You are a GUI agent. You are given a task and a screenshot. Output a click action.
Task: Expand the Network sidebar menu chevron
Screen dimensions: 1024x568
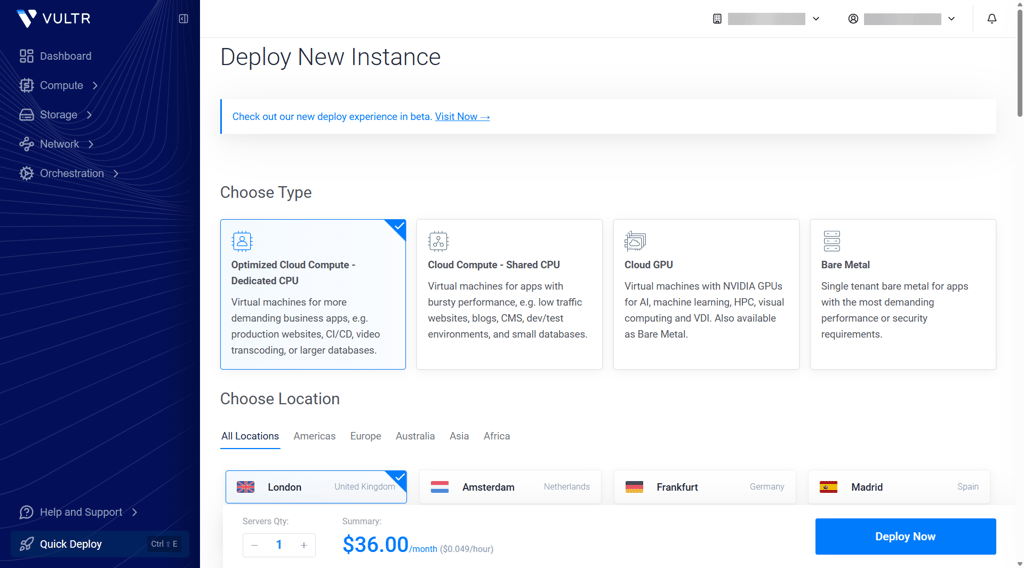tap(91, 144)
